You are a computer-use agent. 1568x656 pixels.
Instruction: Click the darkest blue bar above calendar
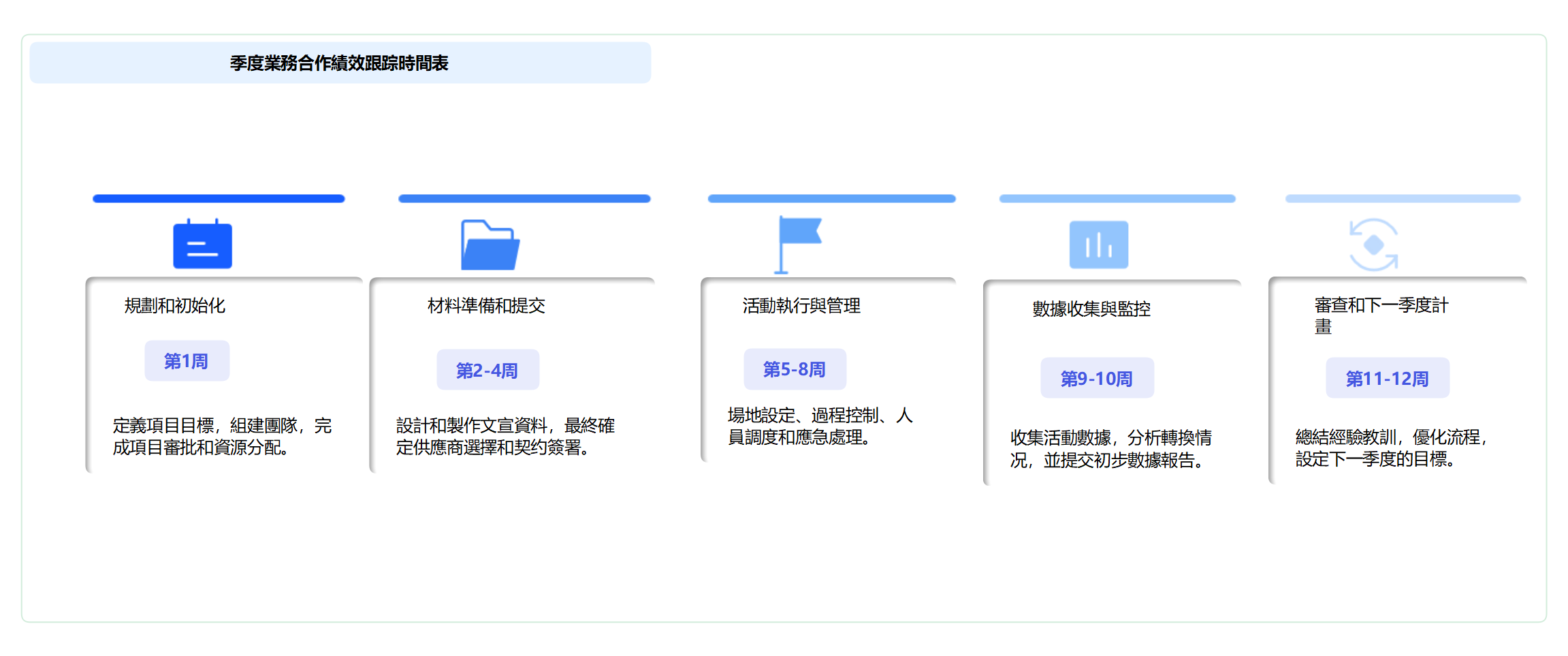click(219, 199)
